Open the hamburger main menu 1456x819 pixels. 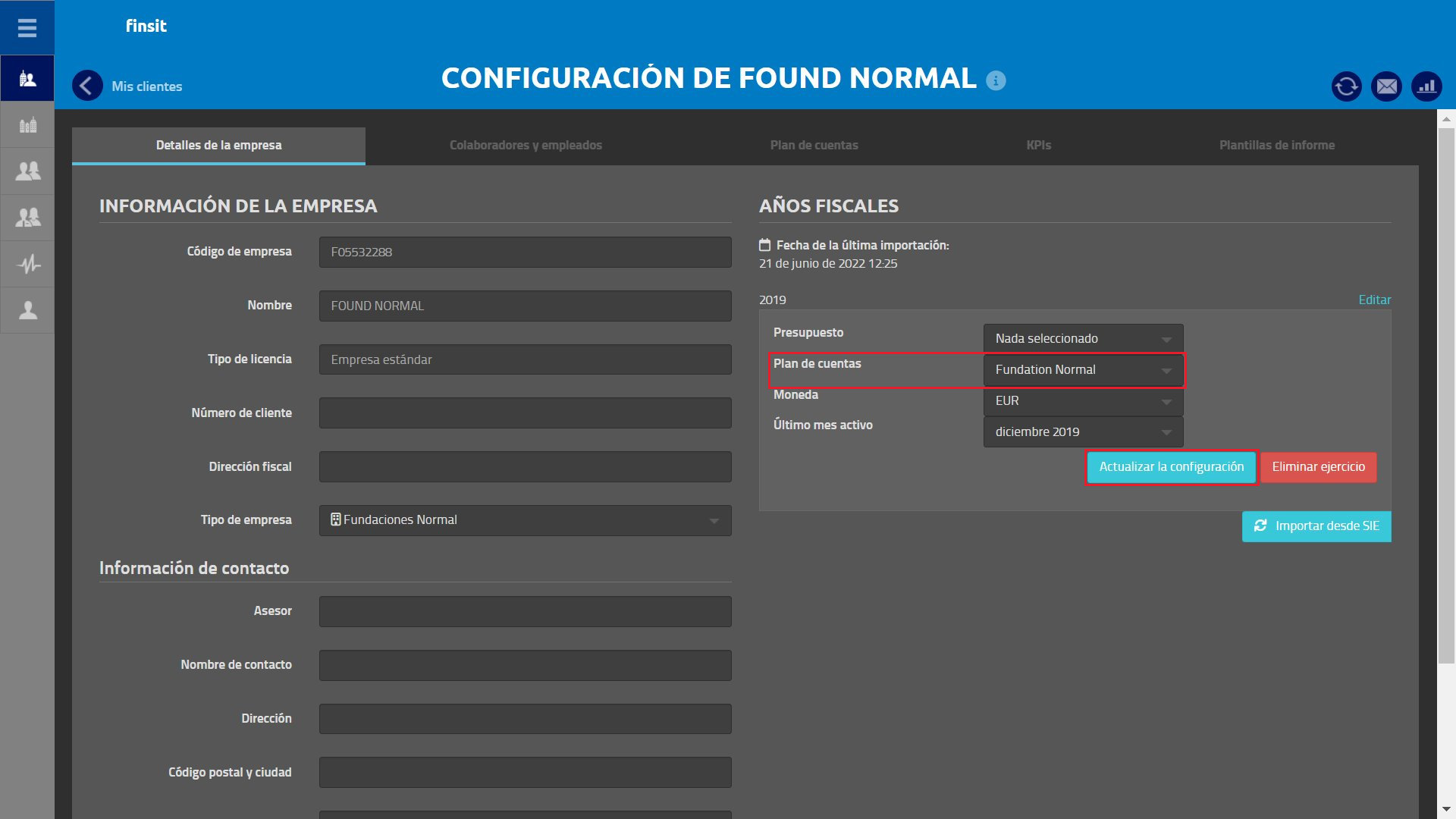coord(27,28)
